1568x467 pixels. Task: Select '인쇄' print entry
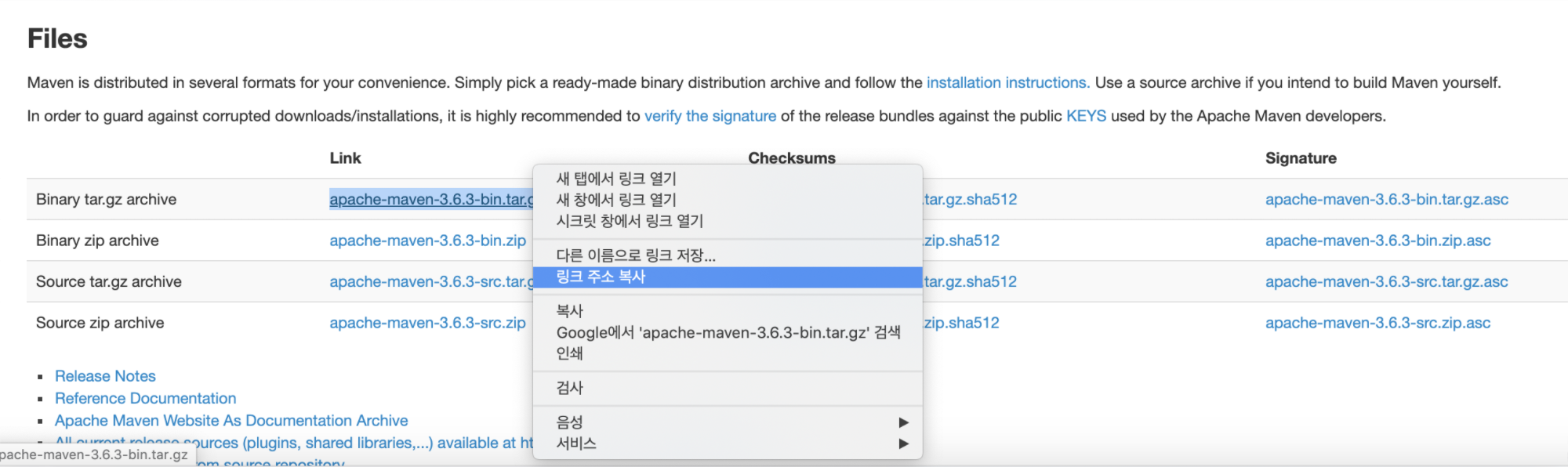[728, 353]
